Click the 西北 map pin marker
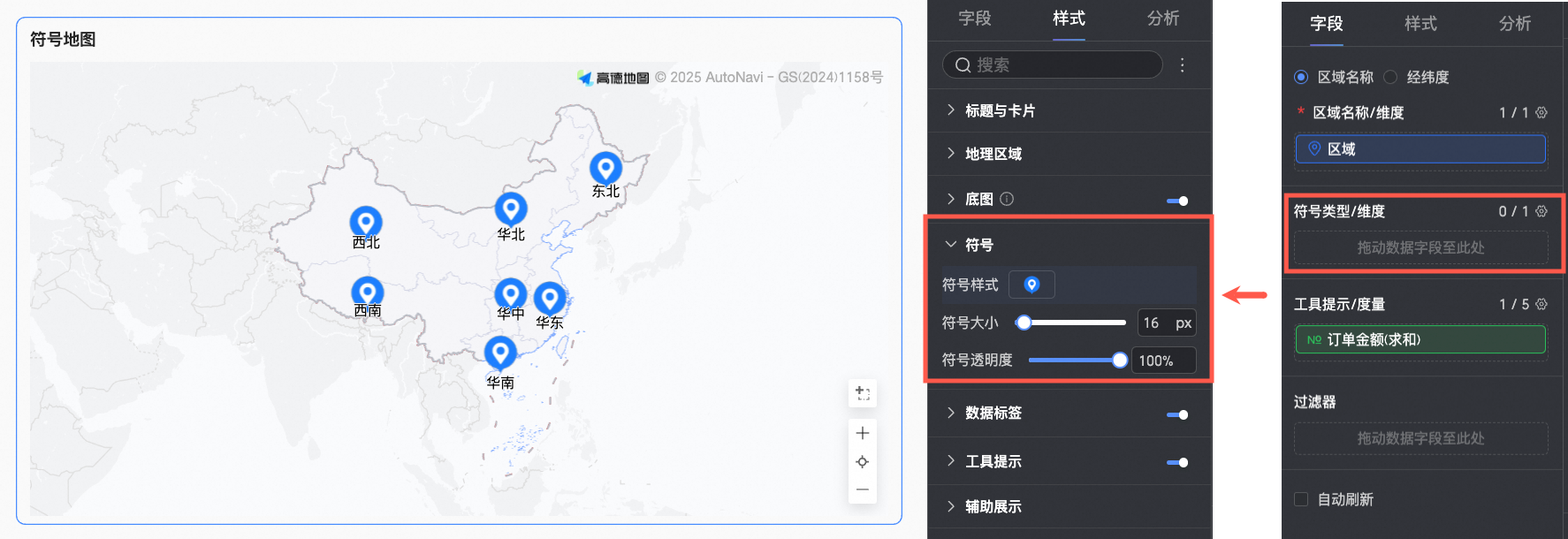1568x539 pixels. [366, 223]
